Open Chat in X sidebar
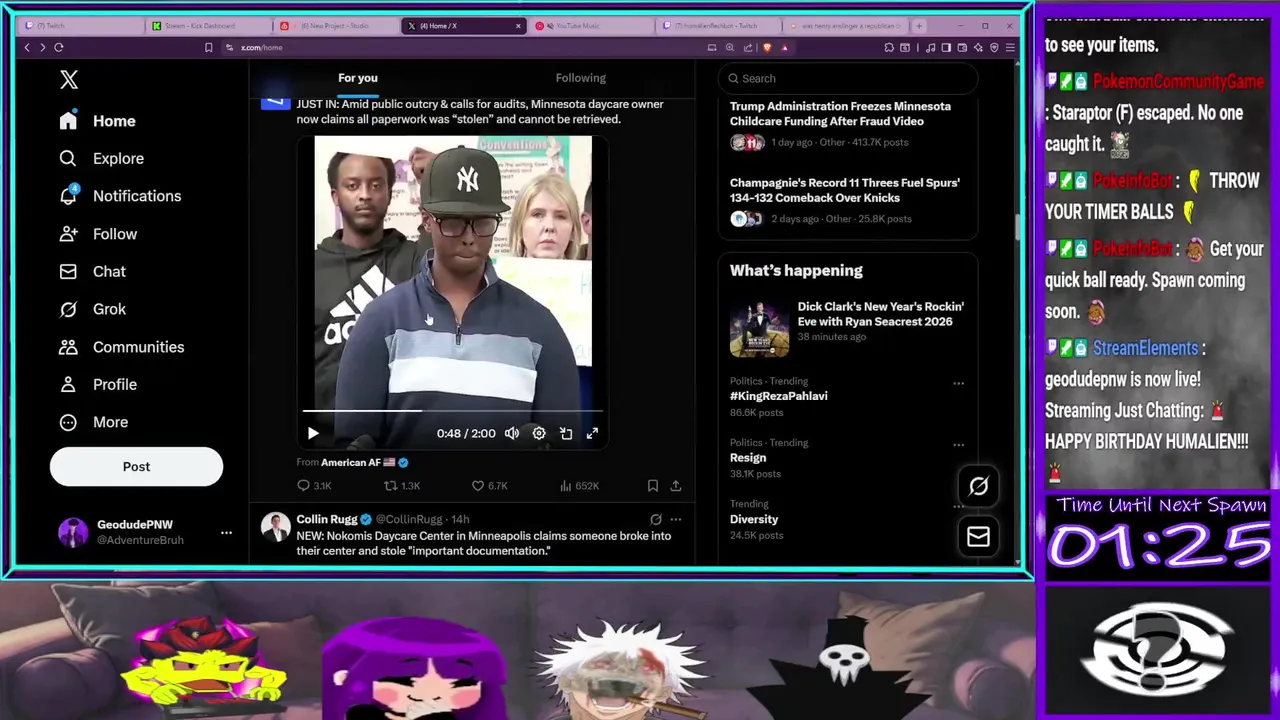Screen dimensions: 1280x720 92,272
